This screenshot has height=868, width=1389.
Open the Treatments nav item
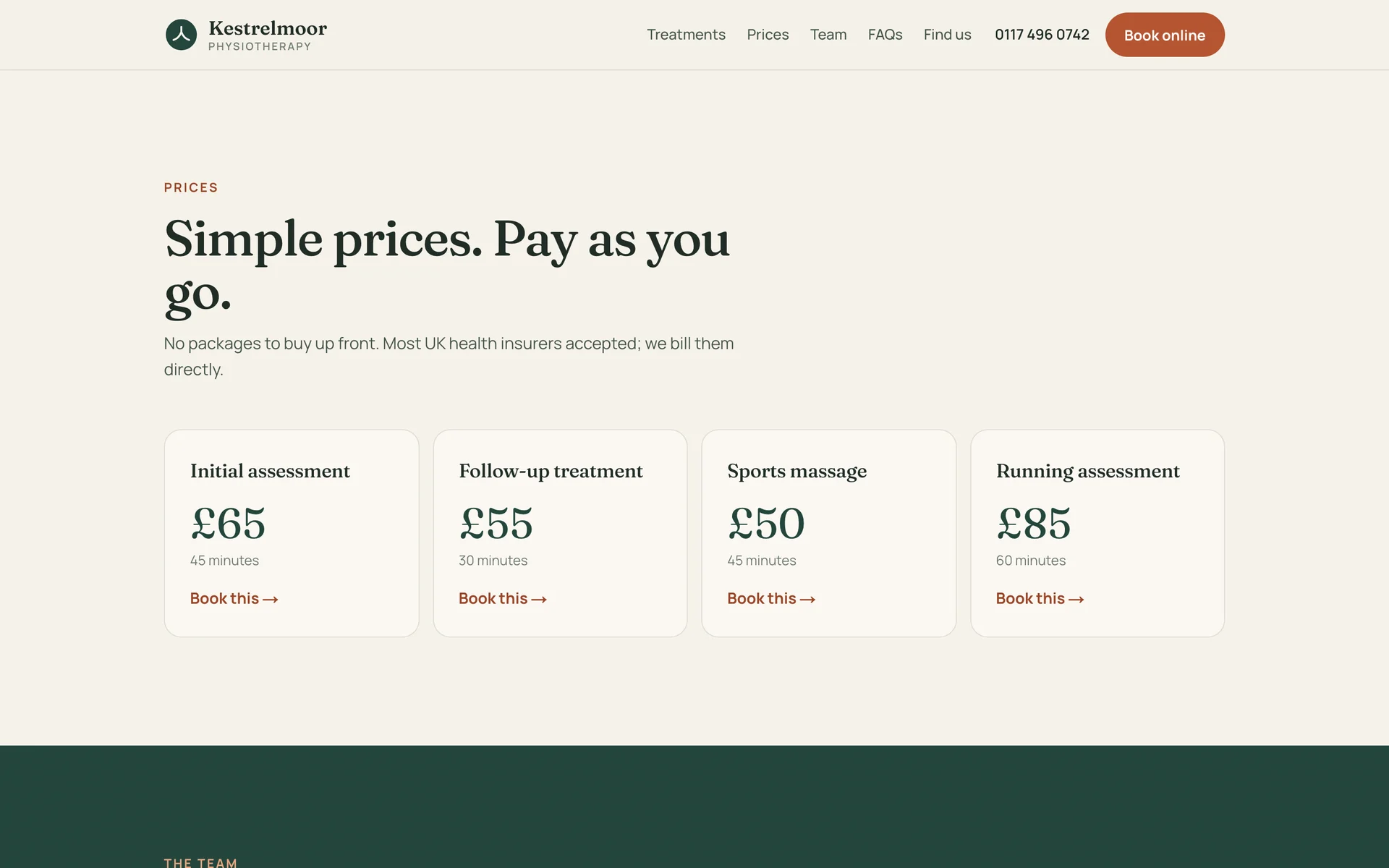pos(686,35)
